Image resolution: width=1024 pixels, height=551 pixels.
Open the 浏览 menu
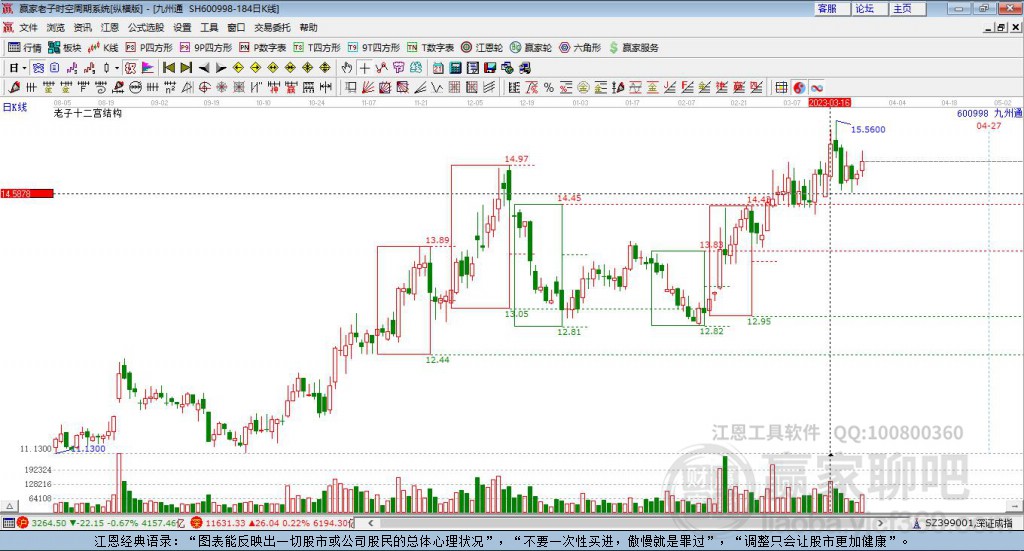point(56,27)
